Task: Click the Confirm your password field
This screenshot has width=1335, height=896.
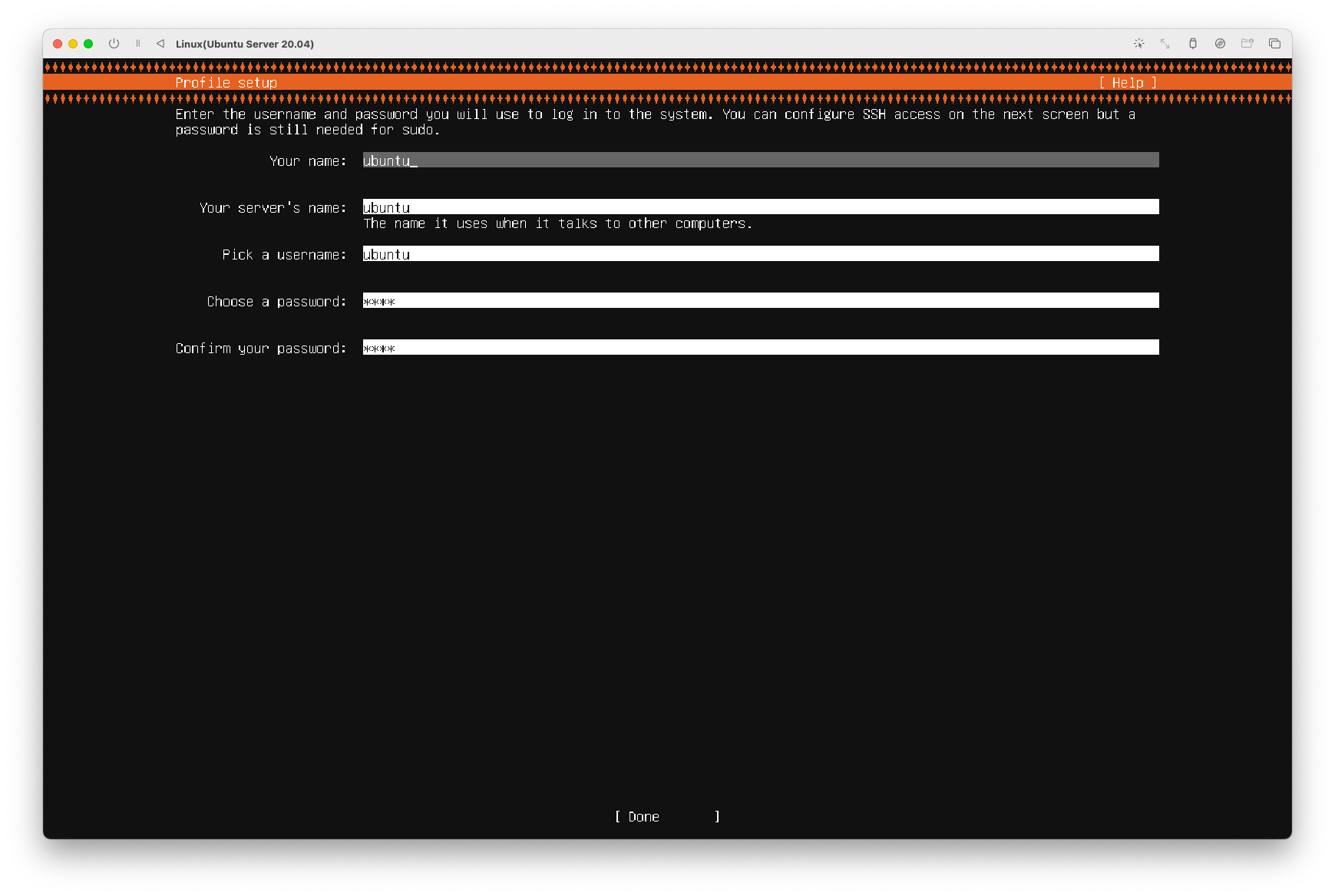Action: 761,347
